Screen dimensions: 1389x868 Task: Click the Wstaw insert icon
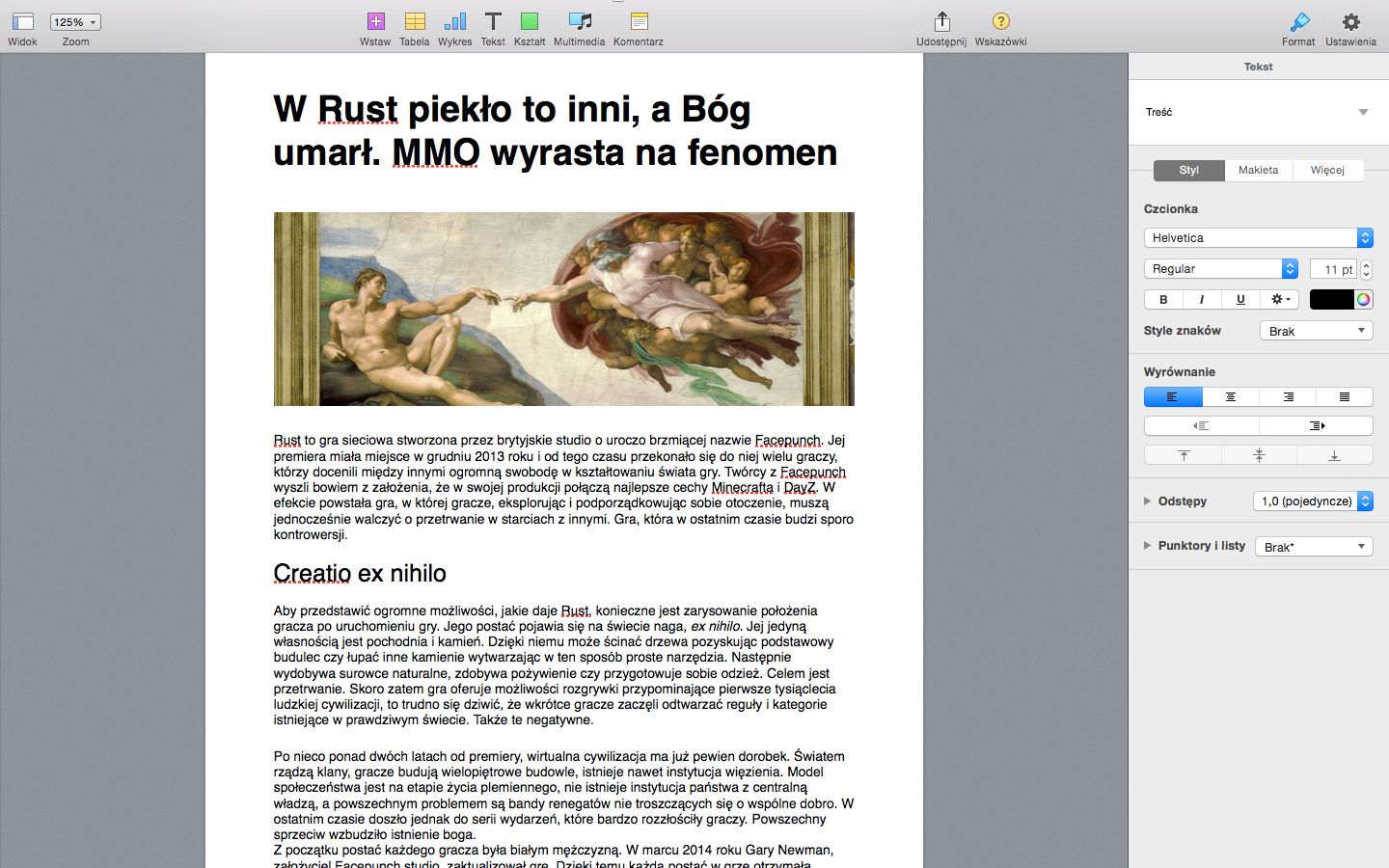tap(376, 21)
